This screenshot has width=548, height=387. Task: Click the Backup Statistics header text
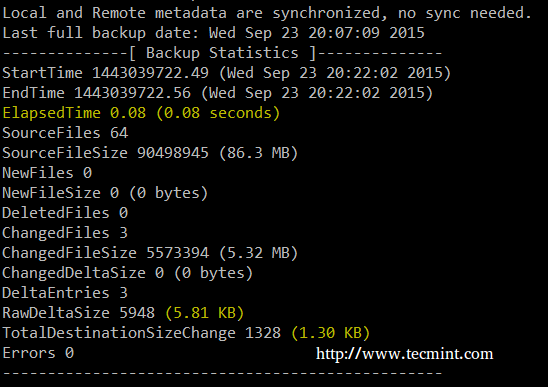222,53
